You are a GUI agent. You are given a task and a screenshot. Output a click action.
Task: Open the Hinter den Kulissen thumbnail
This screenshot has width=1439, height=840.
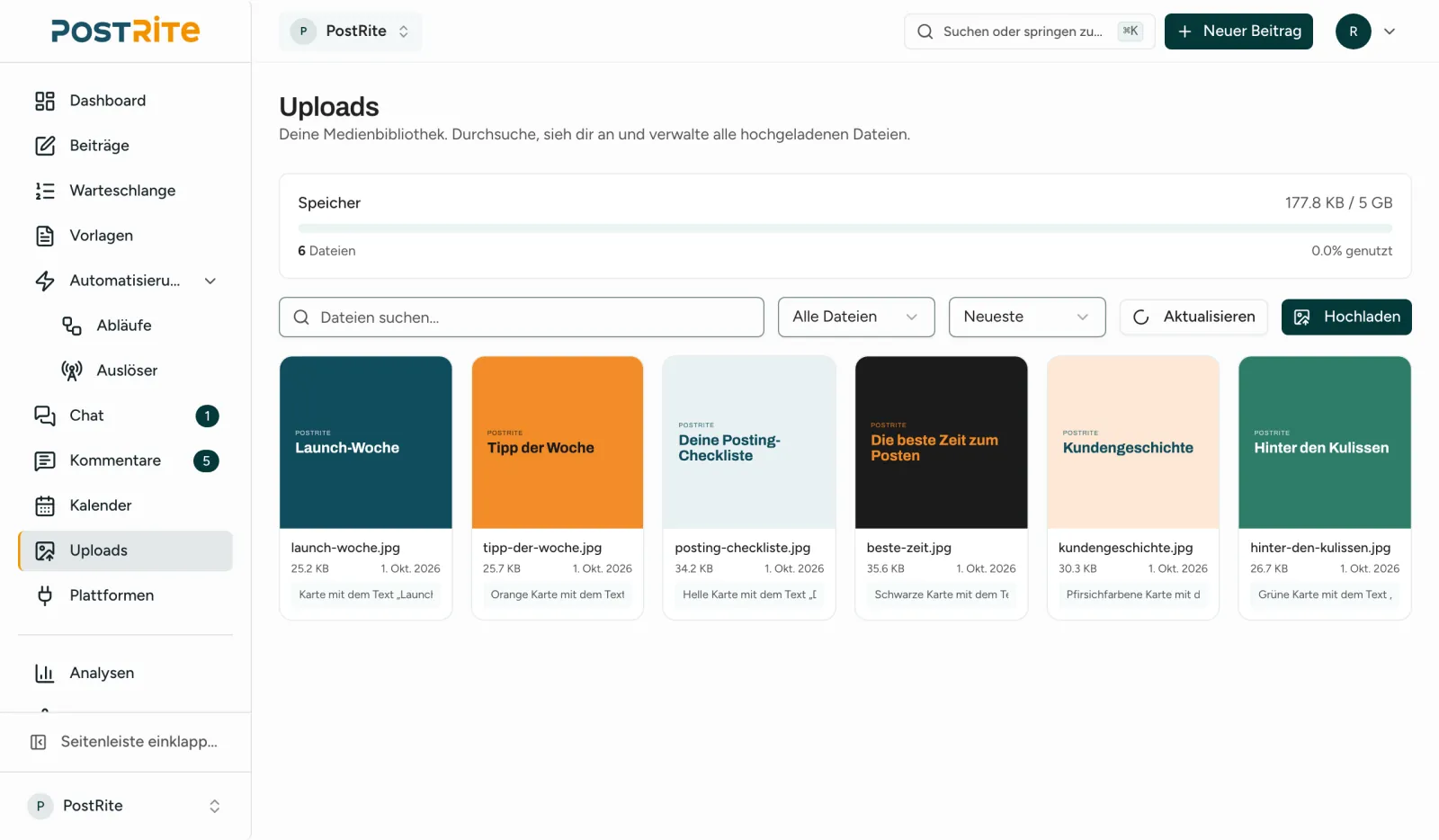point(1325,442)
